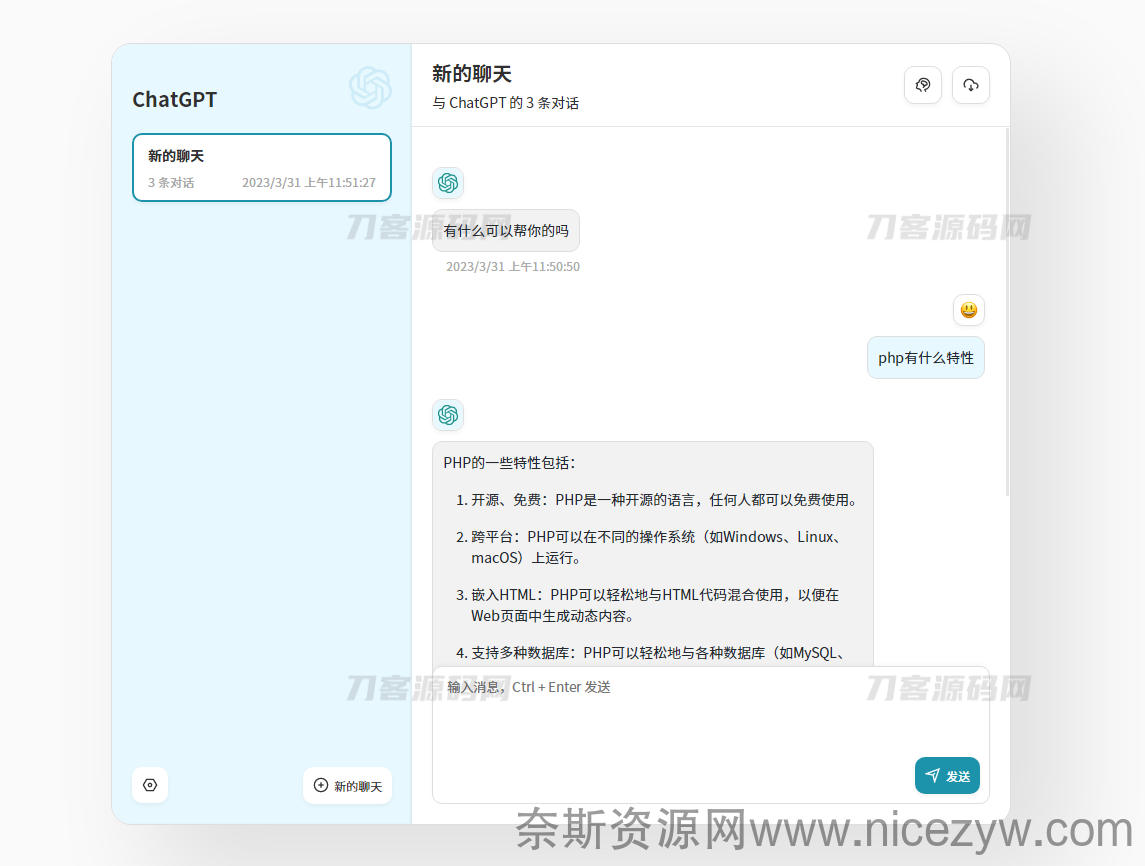Select the 新的聊天 conversation card in the sidebar
The height and width of the screenshot is (866, 1145).
pyautogui.click(x=261, y=167)
